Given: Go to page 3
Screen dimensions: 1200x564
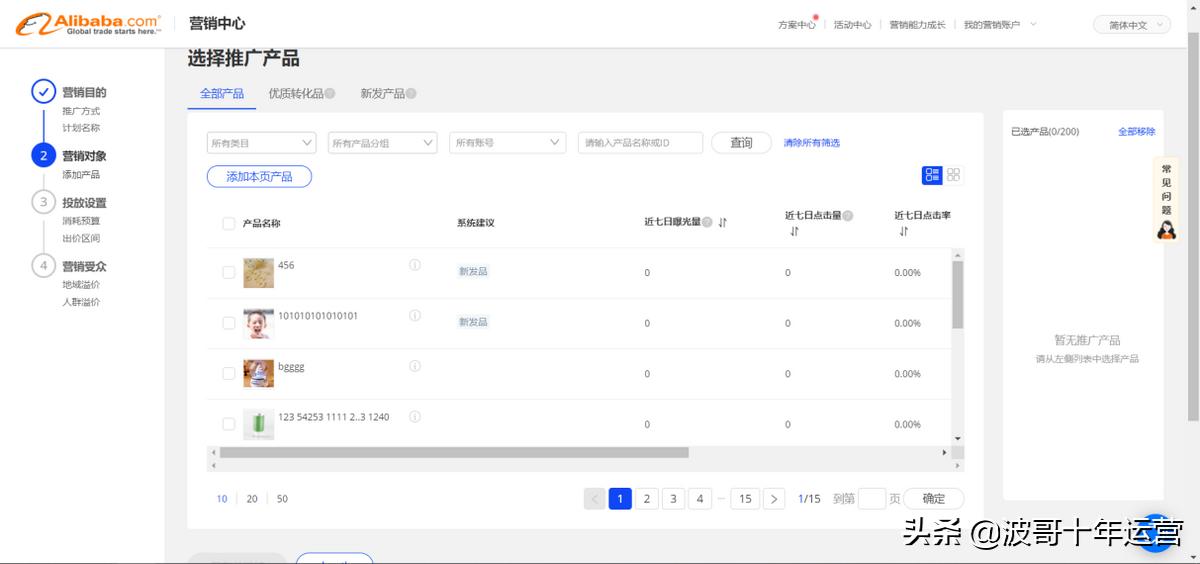Looking at the screenshot, I should [x=673, y=498].
